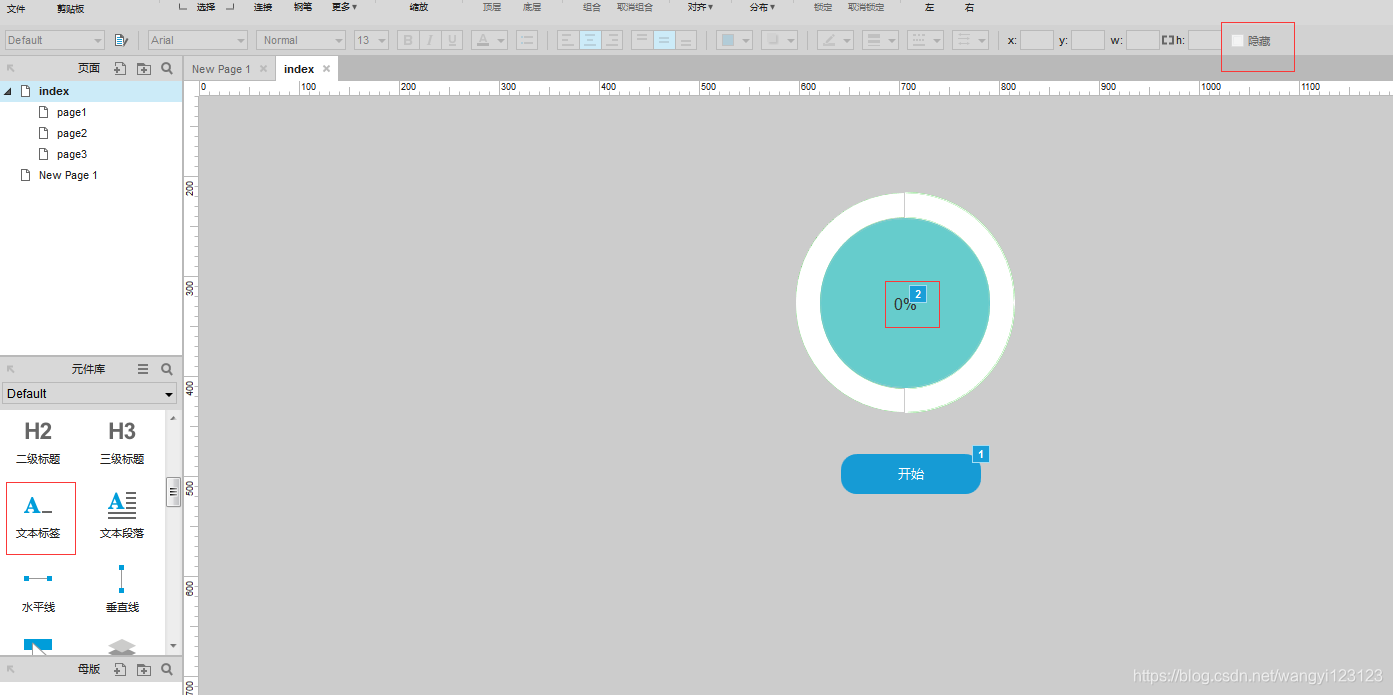1393x695 pixels.
Task: Collapse the index page tree node
Action: click(8, 91)
